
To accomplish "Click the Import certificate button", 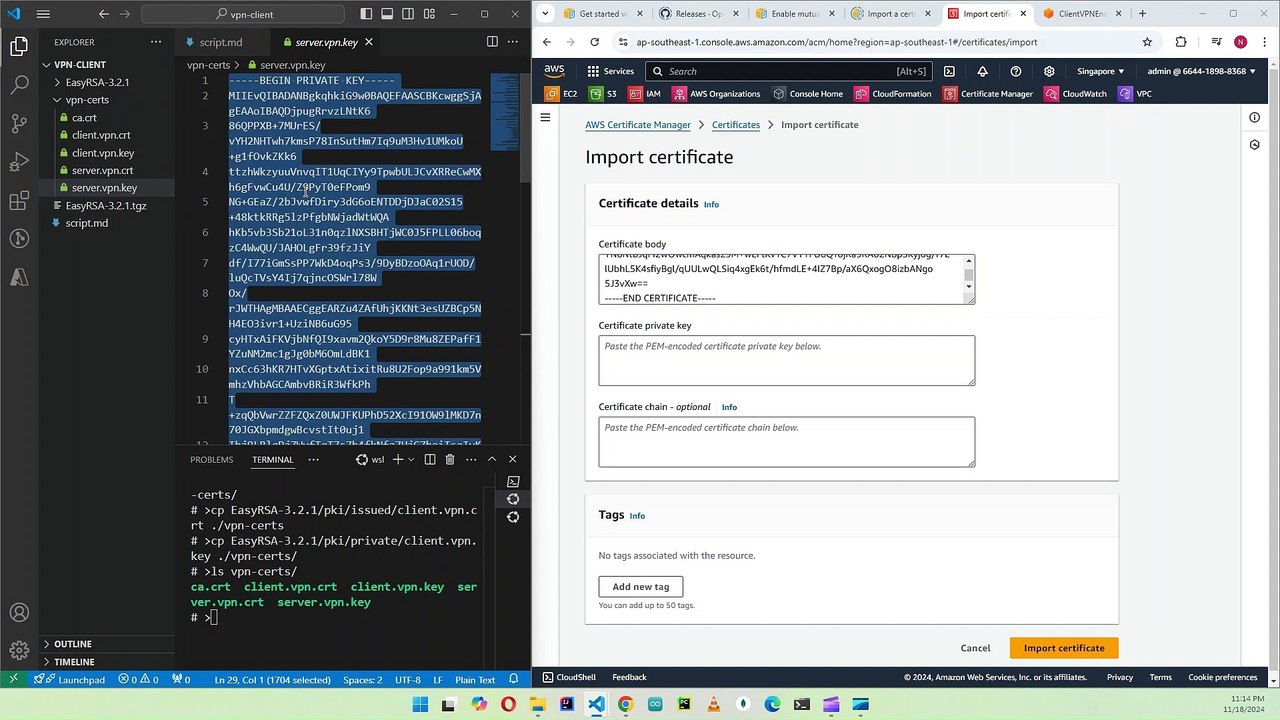I will (1064, 648).
